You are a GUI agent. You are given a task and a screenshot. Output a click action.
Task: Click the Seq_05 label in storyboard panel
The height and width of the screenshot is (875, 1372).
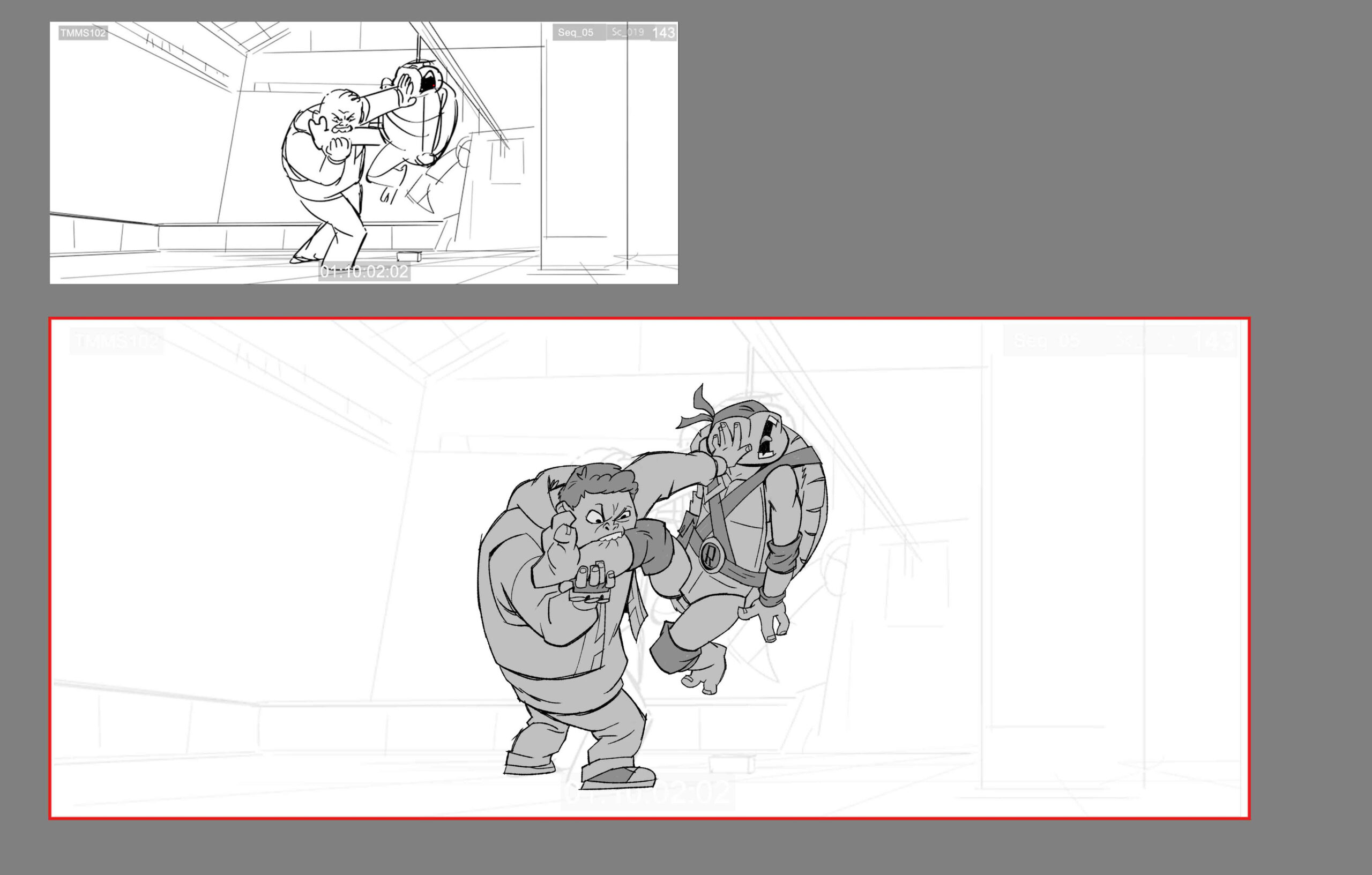click(576, 33)
